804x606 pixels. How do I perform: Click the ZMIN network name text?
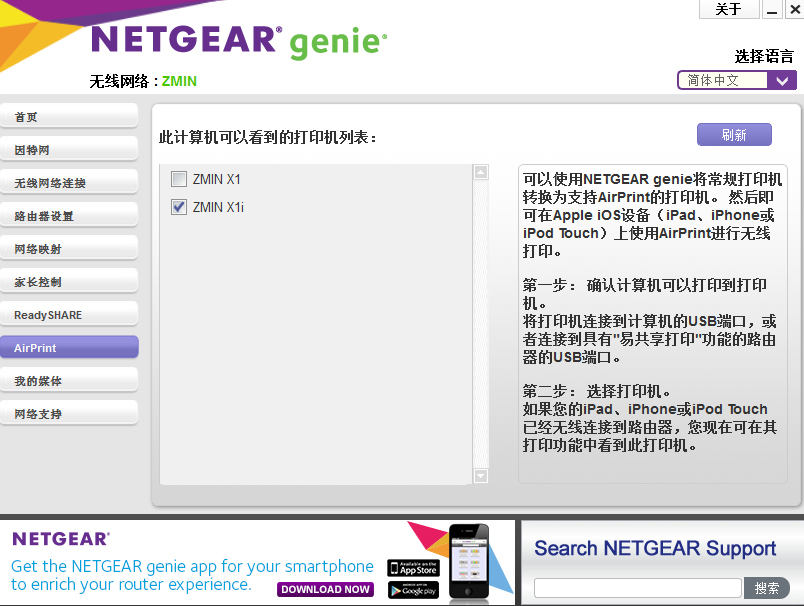point(179,81)
